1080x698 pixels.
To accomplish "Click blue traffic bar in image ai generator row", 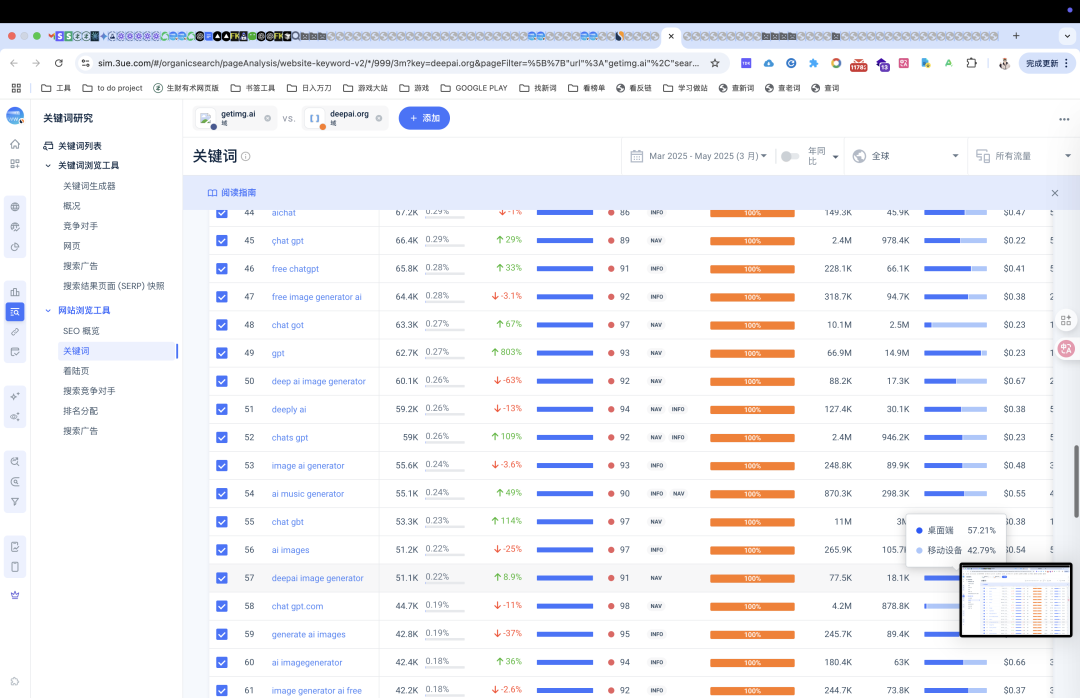I will [x=565, y=466].
